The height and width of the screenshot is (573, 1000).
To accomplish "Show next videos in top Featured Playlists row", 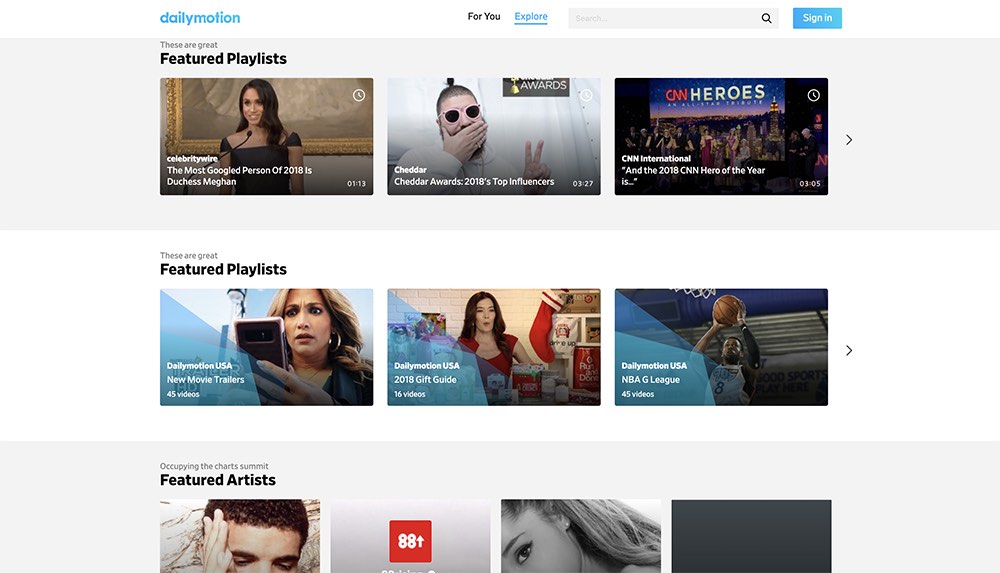I will pyautogui.click(x=849, y=140).
